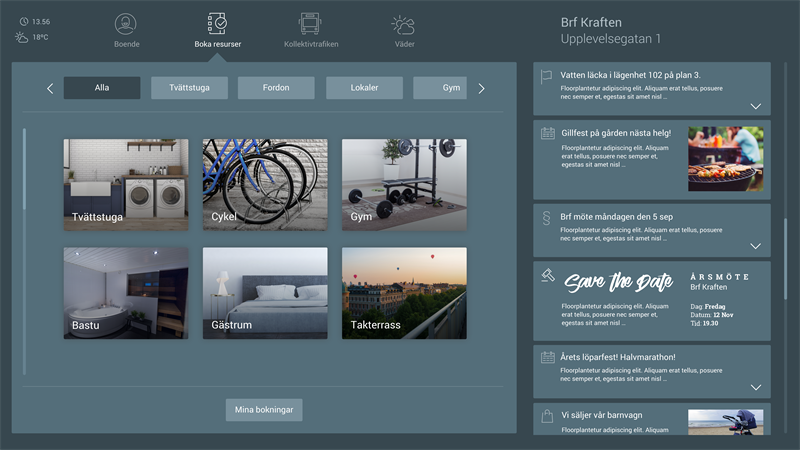Click the gavel icon on Save the Date card
The width and height of the screenshot is (800, 450).
point(547,274)
